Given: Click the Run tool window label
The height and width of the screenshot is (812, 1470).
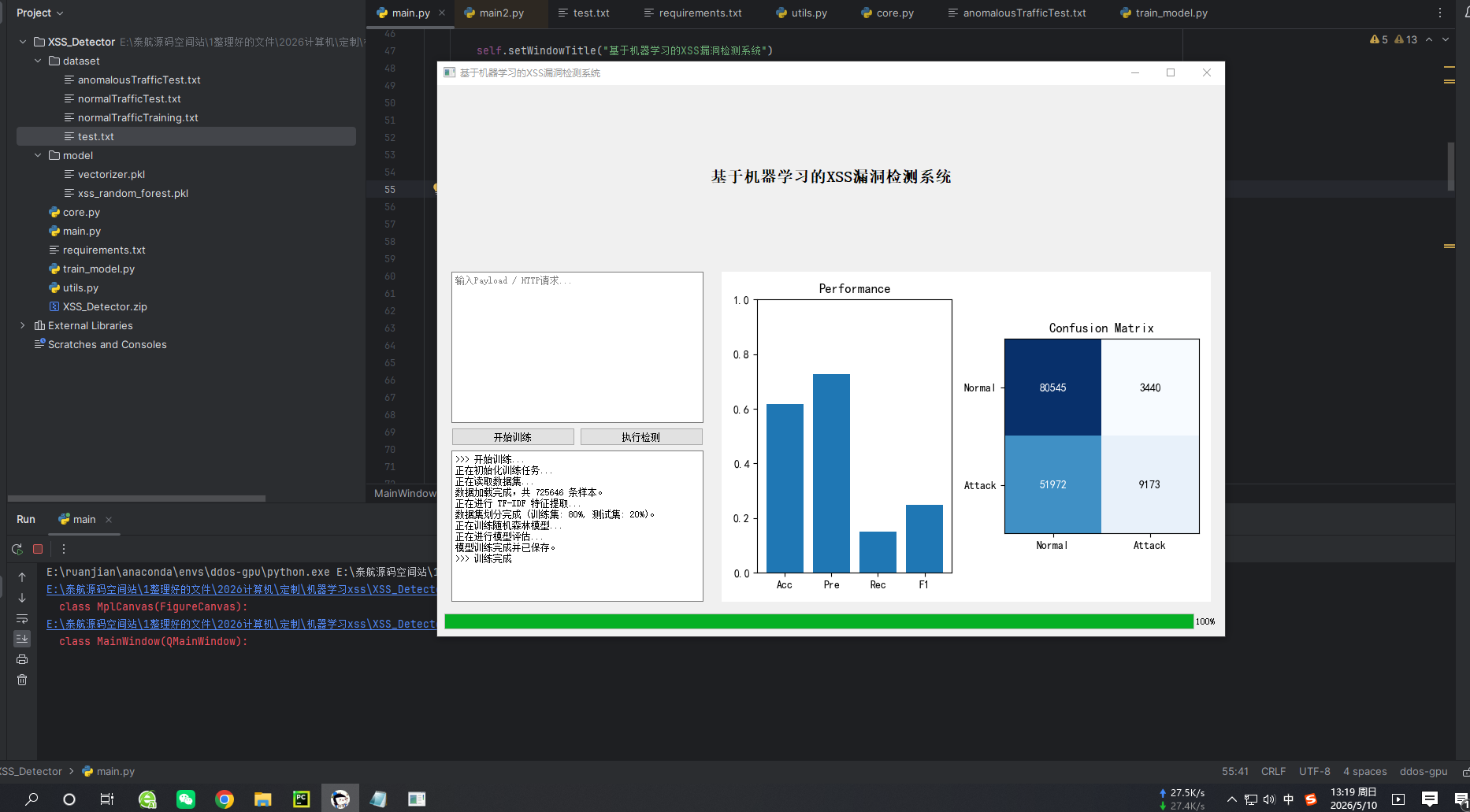Looking at the screenshot, I should [26, 519].
